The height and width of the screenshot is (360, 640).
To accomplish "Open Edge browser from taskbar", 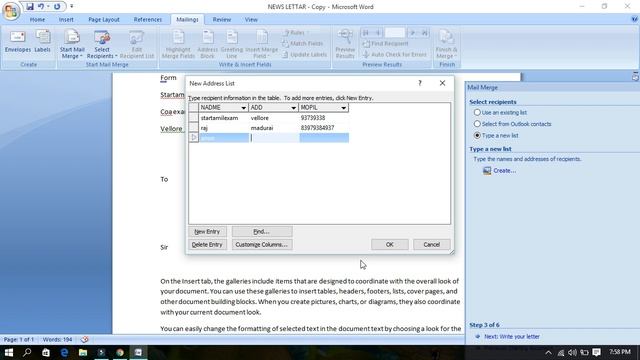I will click(x=64, y=352).
